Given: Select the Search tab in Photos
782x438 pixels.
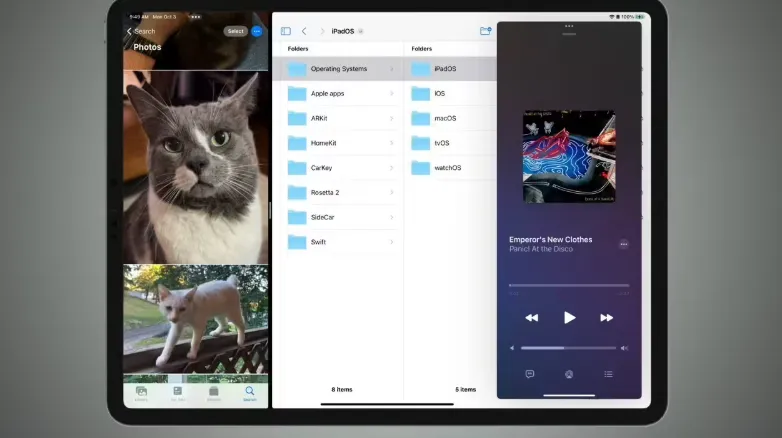Looking at the screenshot, I should click(249, 394).
